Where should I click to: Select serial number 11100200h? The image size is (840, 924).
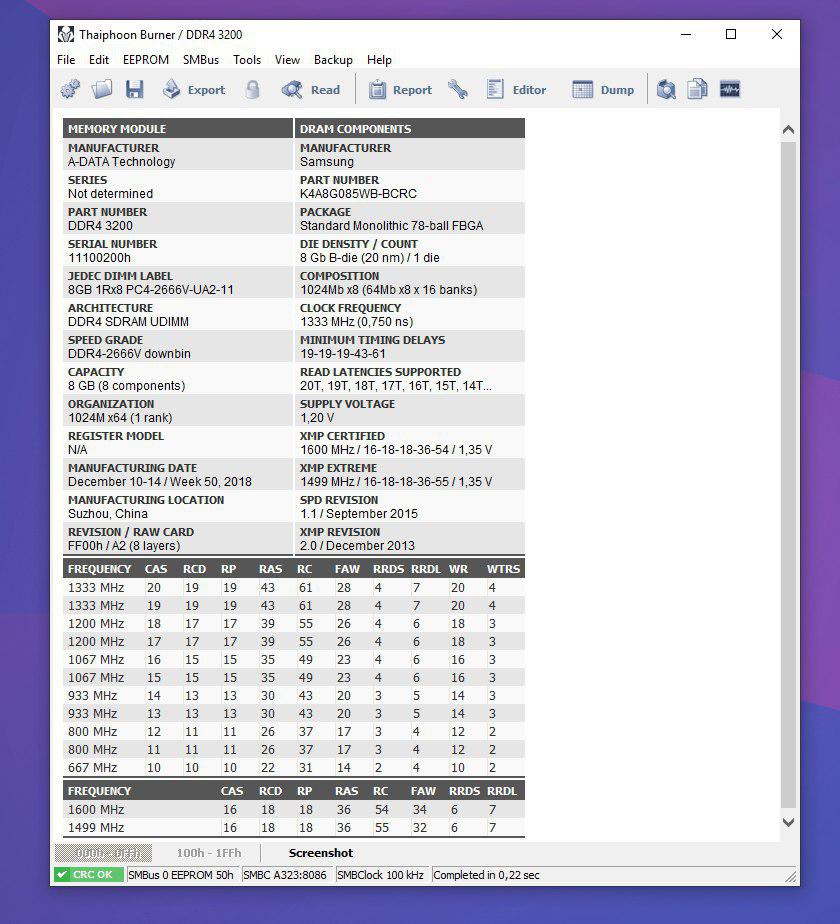(99, 258)
